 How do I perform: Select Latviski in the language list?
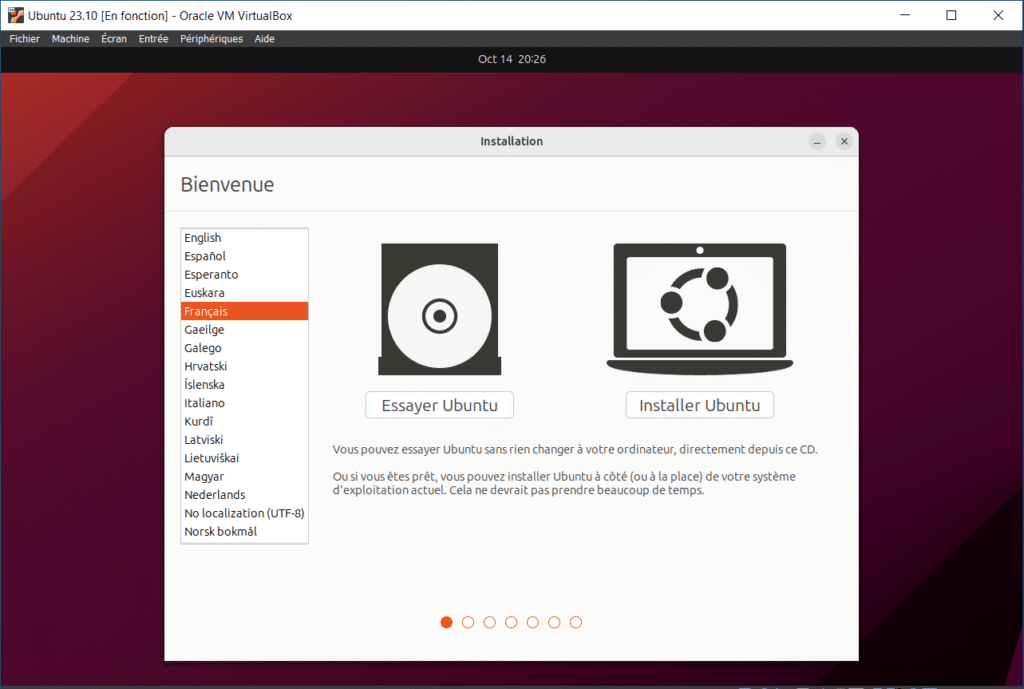click(x=244, y=440)
